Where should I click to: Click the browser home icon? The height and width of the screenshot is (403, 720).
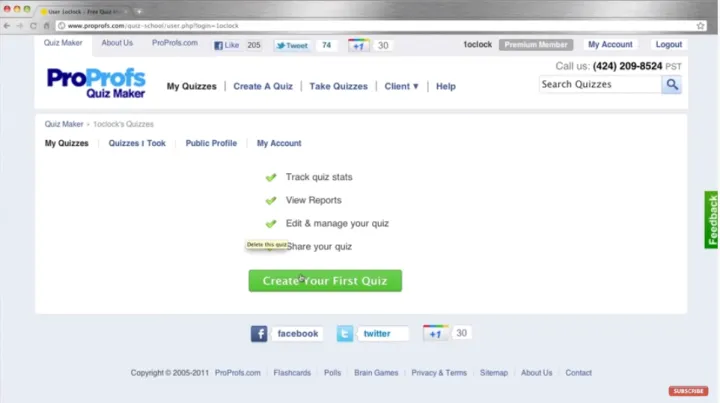pyautogui.click(x=46, y=26)
